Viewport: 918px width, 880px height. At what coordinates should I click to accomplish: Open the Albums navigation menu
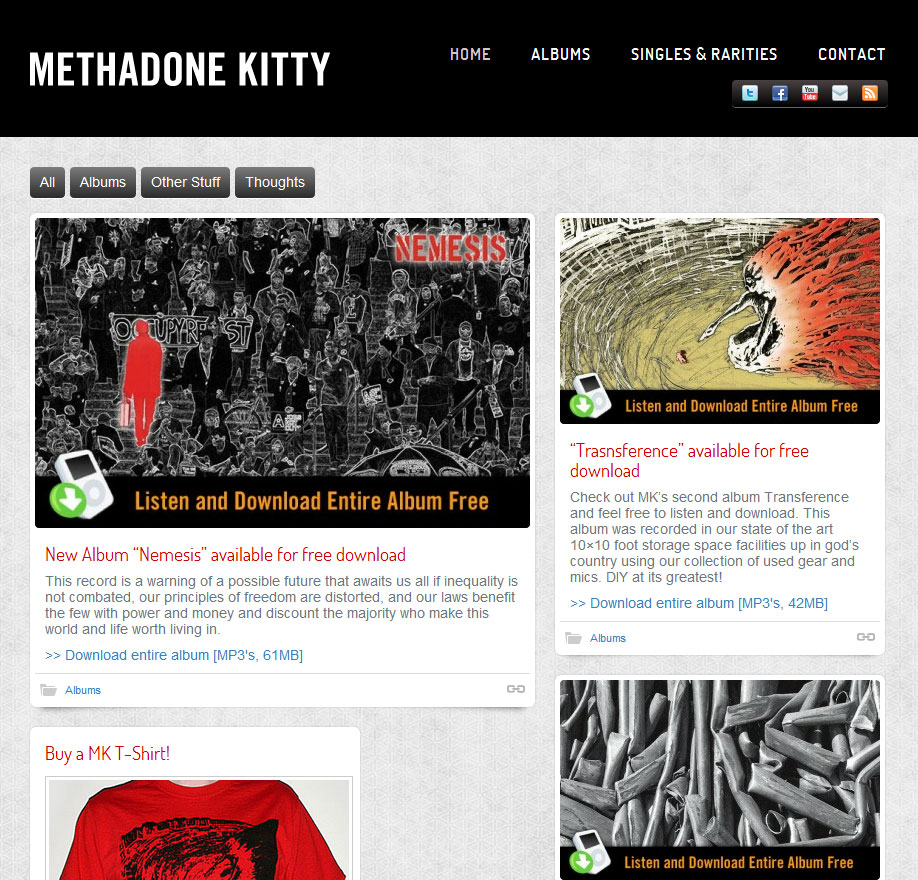click(x=561, y=54)
